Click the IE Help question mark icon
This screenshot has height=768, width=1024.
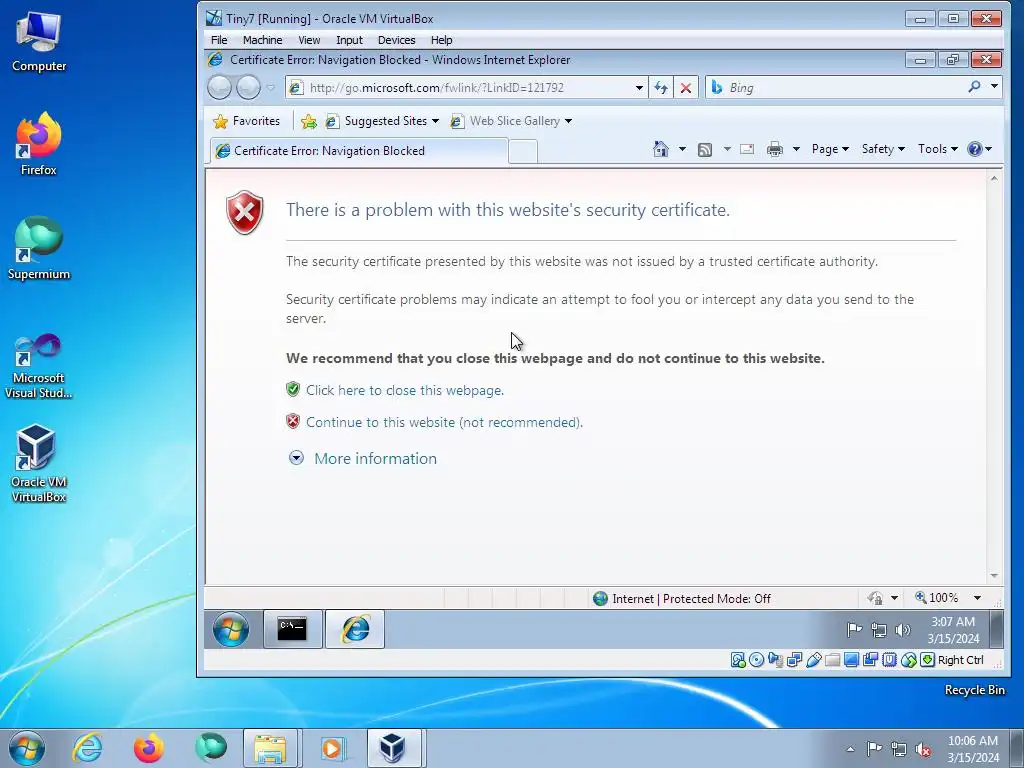[x=974, y=150]
